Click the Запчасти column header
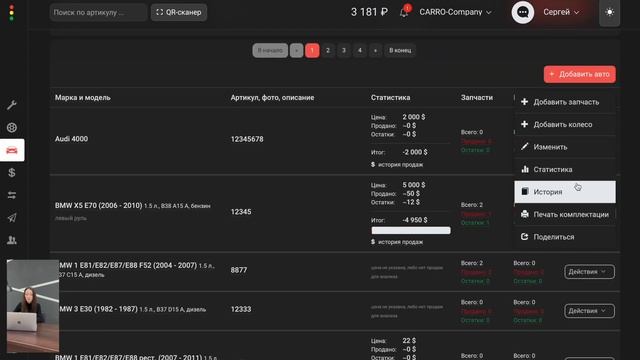This screenshot has height=360, width=640. 477,98
